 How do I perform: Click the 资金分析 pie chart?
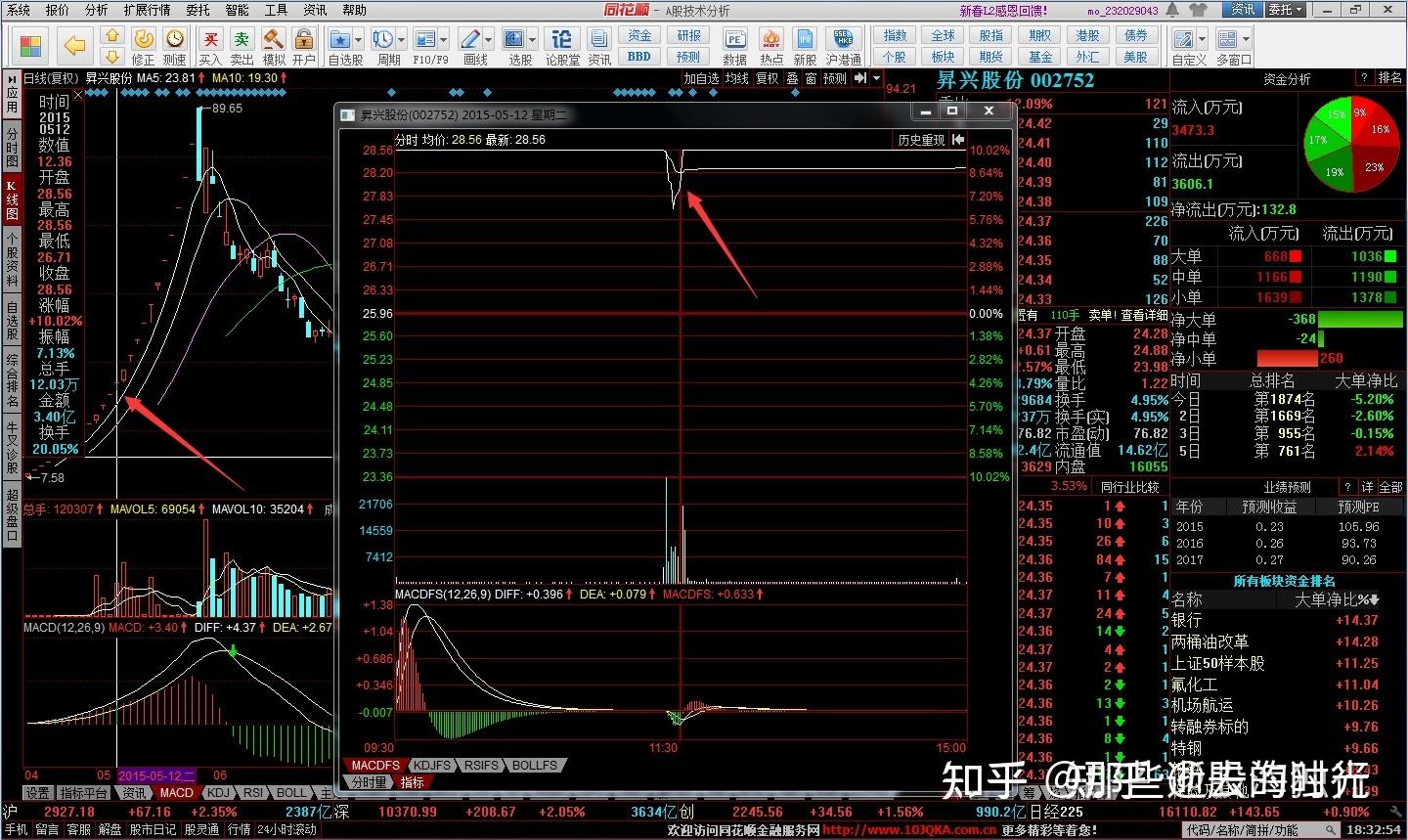click(1351, 145)
